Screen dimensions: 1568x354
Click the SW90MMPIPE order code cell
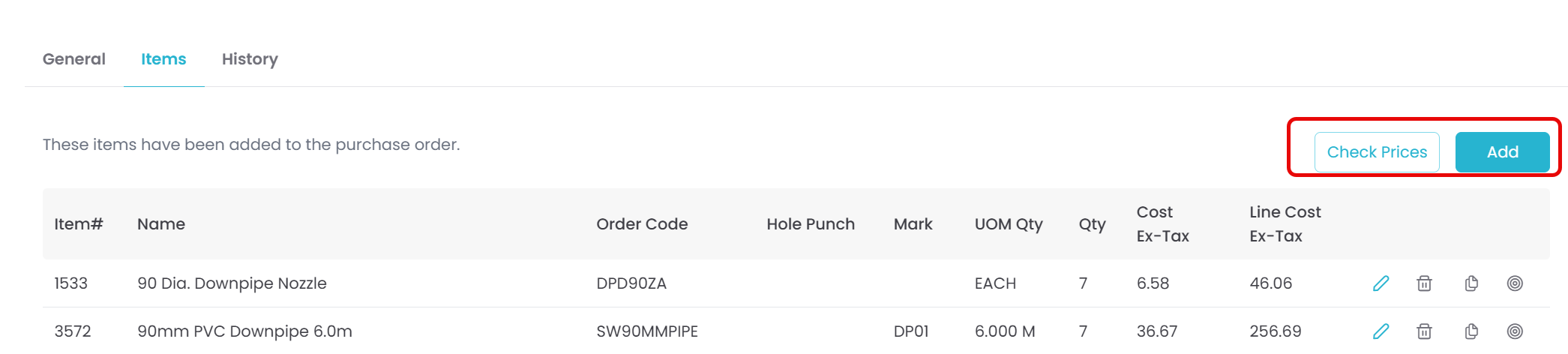click(x=647, y=331)
